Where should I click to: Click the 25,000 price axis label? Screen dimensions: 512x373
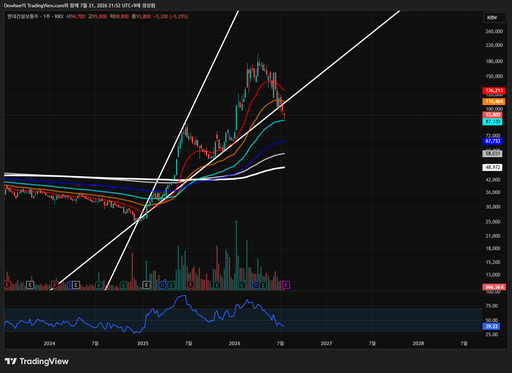point(493,222)
